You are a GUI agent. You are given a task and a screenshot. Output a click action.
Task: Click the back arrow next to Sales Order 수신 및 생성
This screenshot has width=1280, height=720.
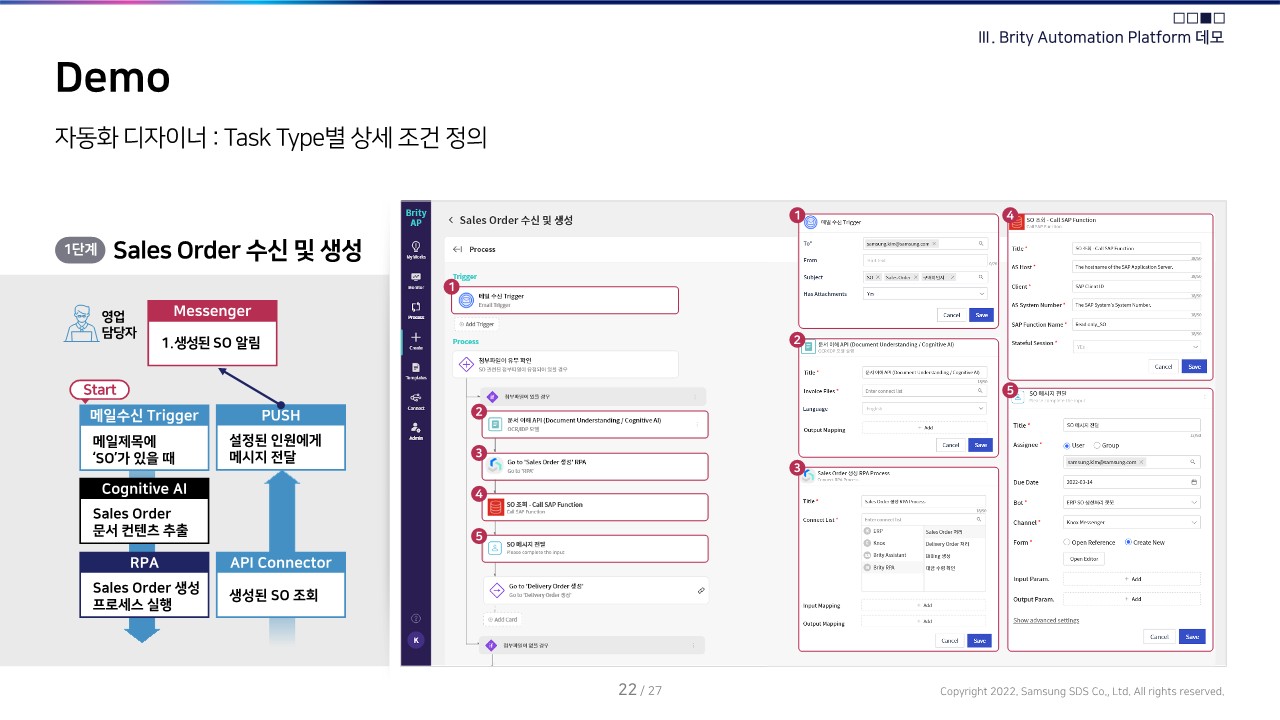tap(451, 220)
